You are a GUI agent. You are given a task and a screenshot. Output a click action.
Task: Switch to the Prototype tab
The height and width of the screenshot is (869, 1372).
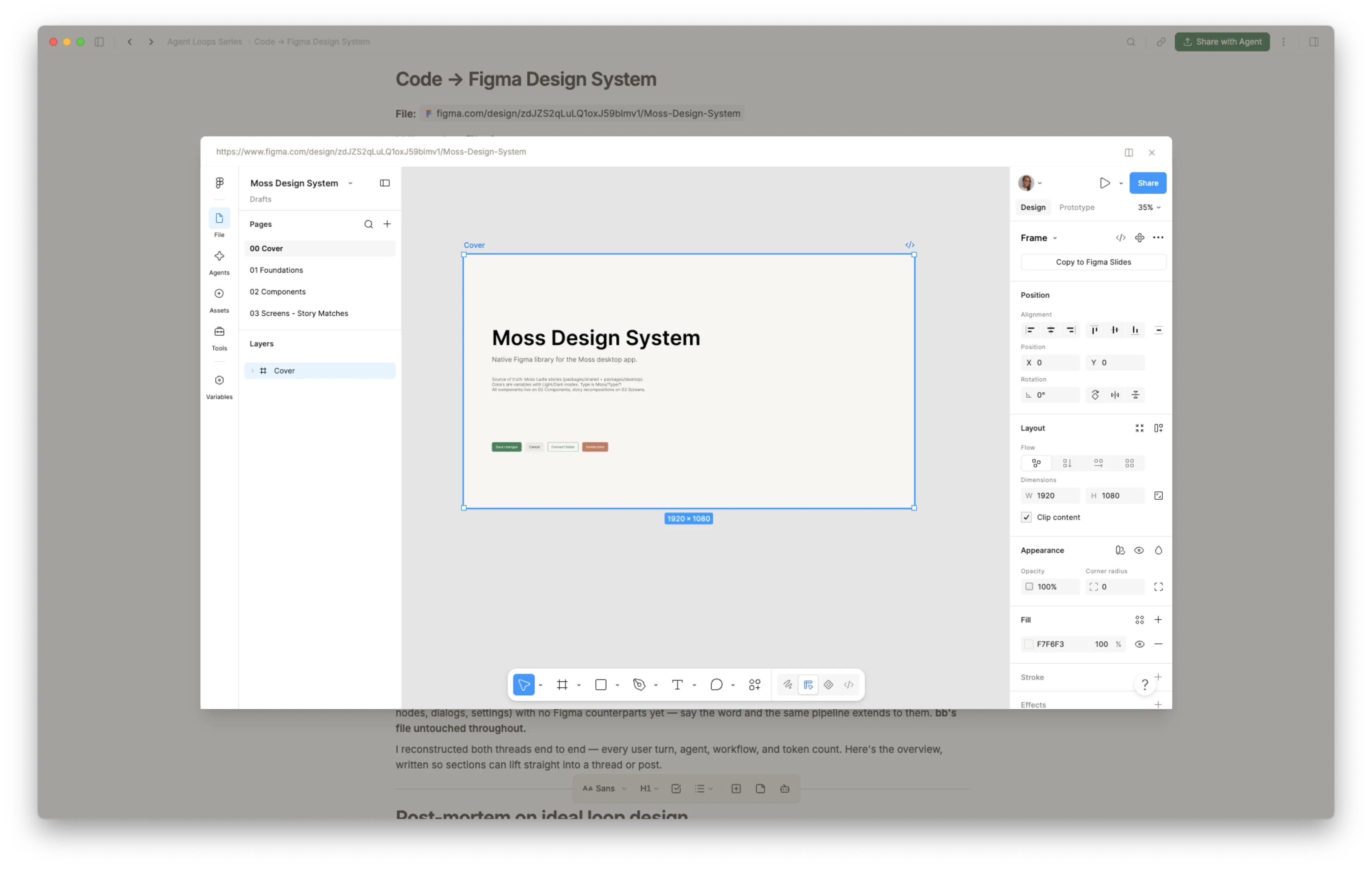(x=1076, y=207)
